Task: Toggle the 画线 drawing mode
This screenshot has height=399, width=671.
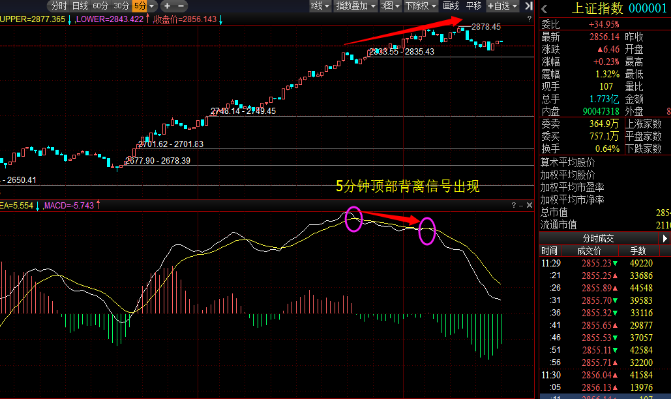Action: (x=451, y=6)
